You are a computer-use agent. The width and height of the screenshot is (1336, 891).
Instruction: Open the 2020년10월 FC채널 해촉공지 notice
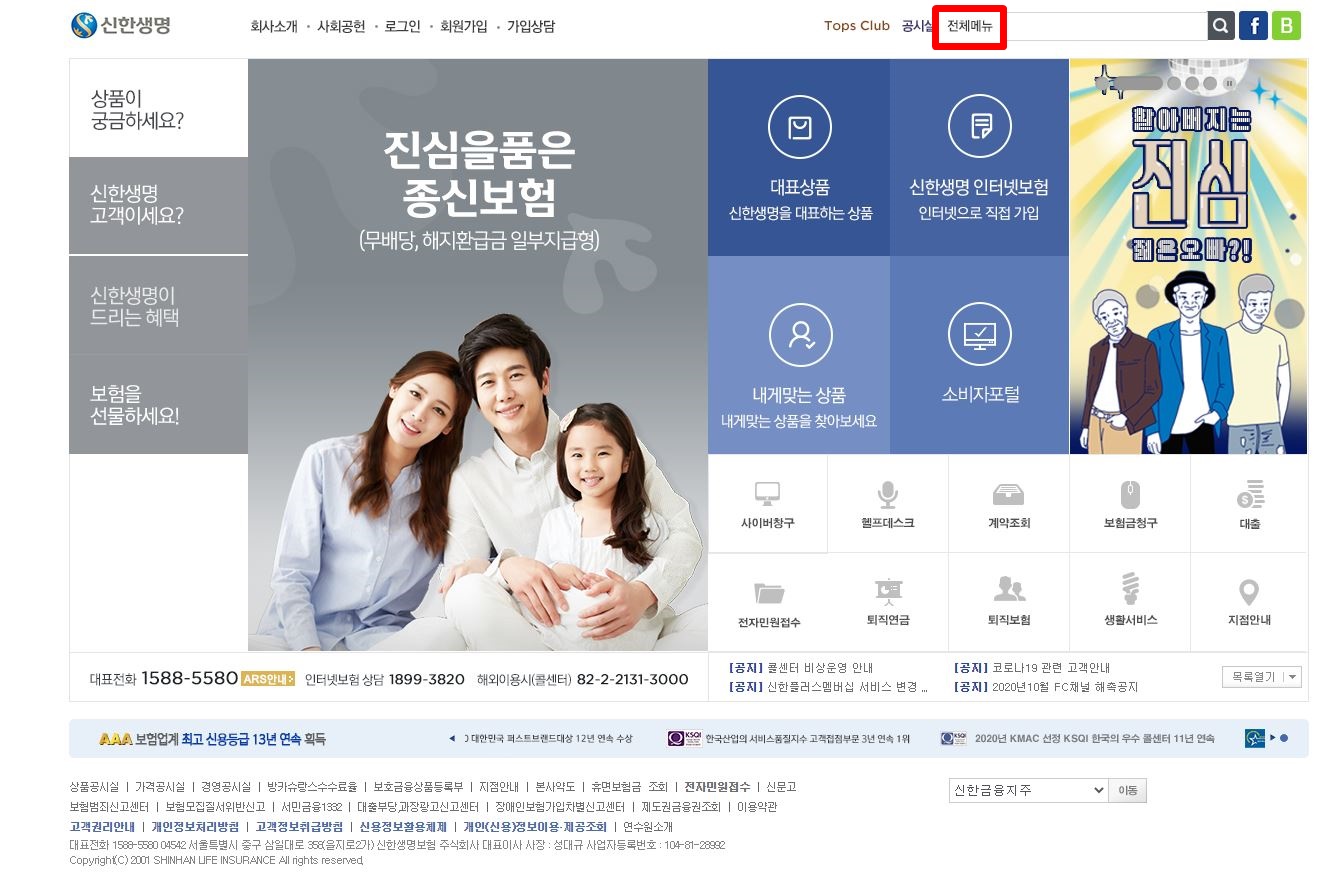(x=1046, y=687)
